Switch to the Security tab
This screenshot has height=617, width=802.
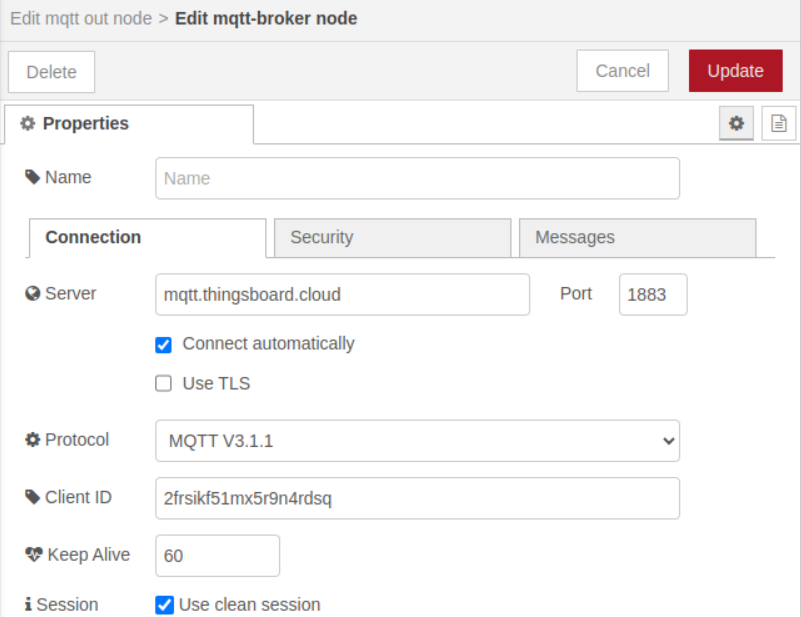pyautogui.click(x=392, y=238)
